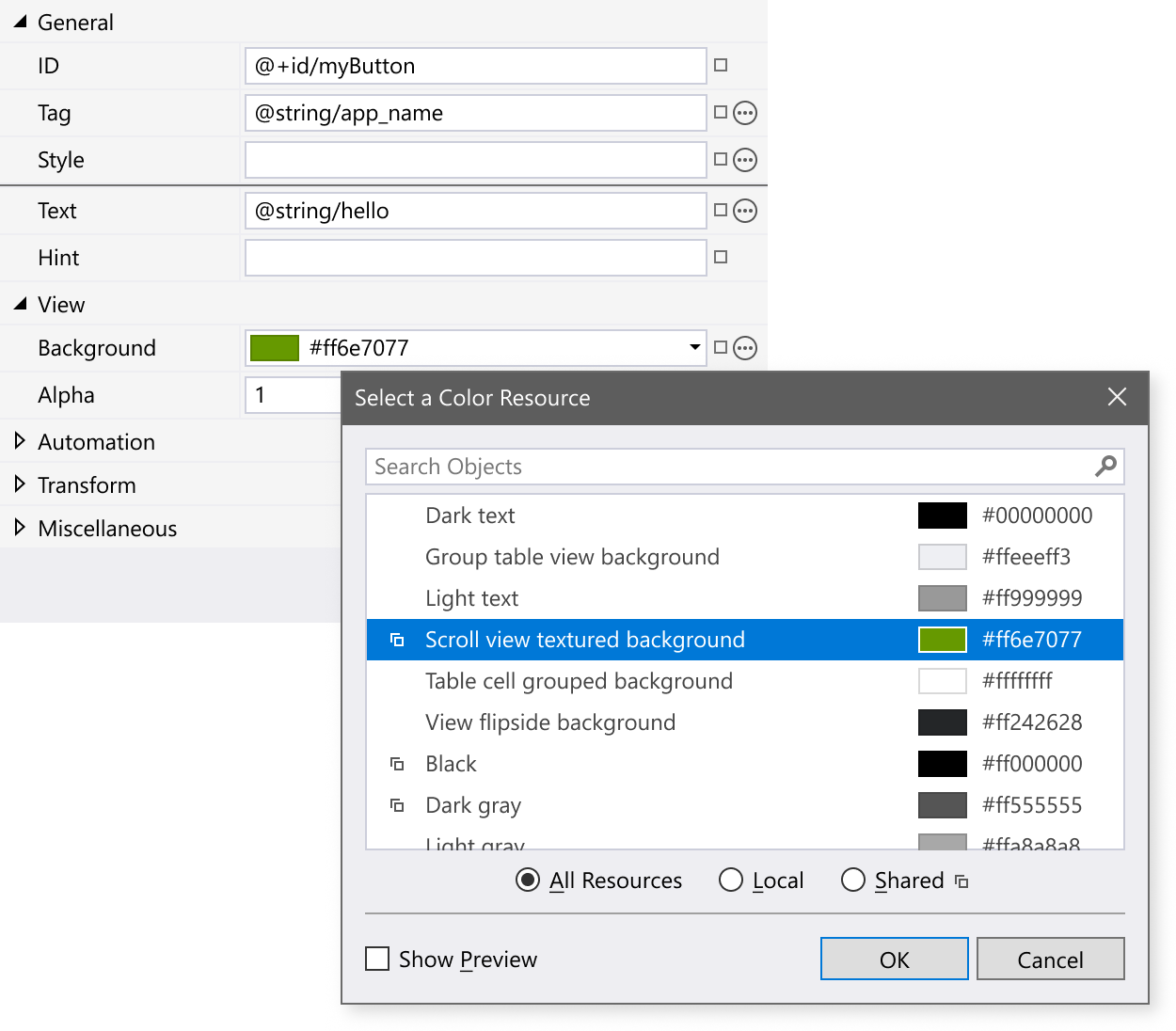Click the shared icon next to Shared radio button
The image size is (1176, 1031).
point(960,880)
